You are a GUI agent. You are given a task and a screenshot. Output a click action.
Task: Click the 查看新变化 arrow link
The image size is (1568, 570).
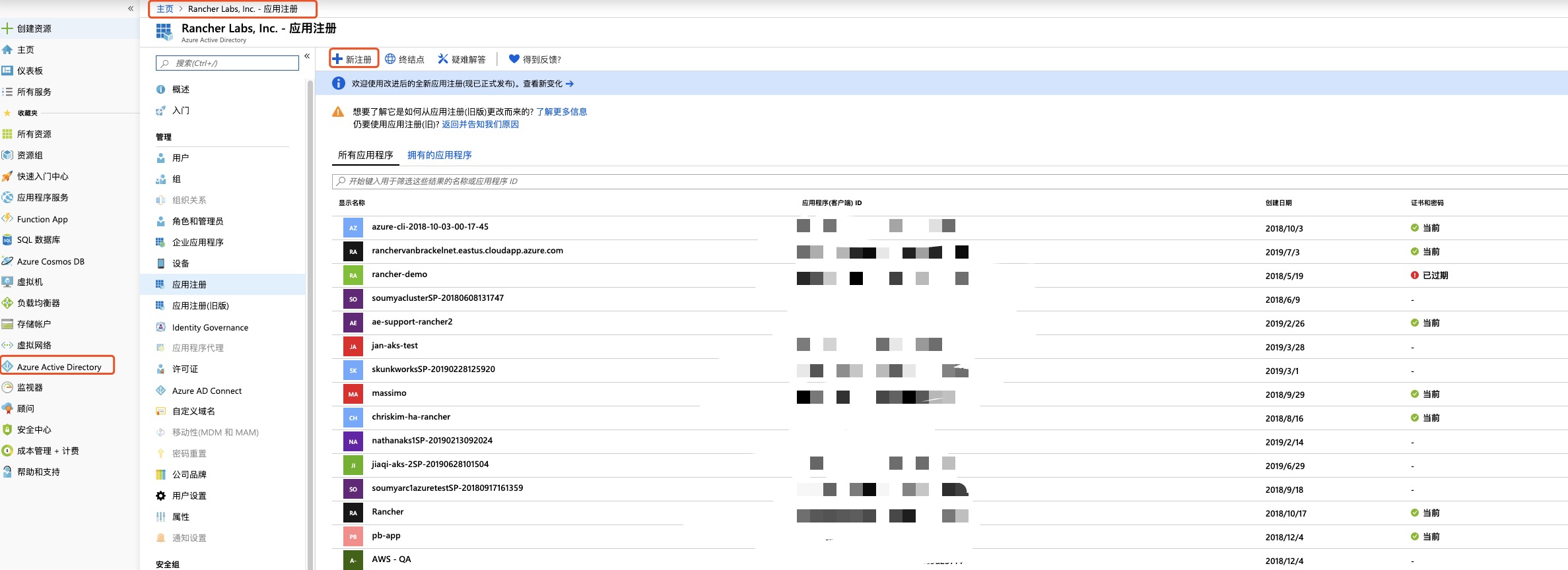[x=549, y=84]
